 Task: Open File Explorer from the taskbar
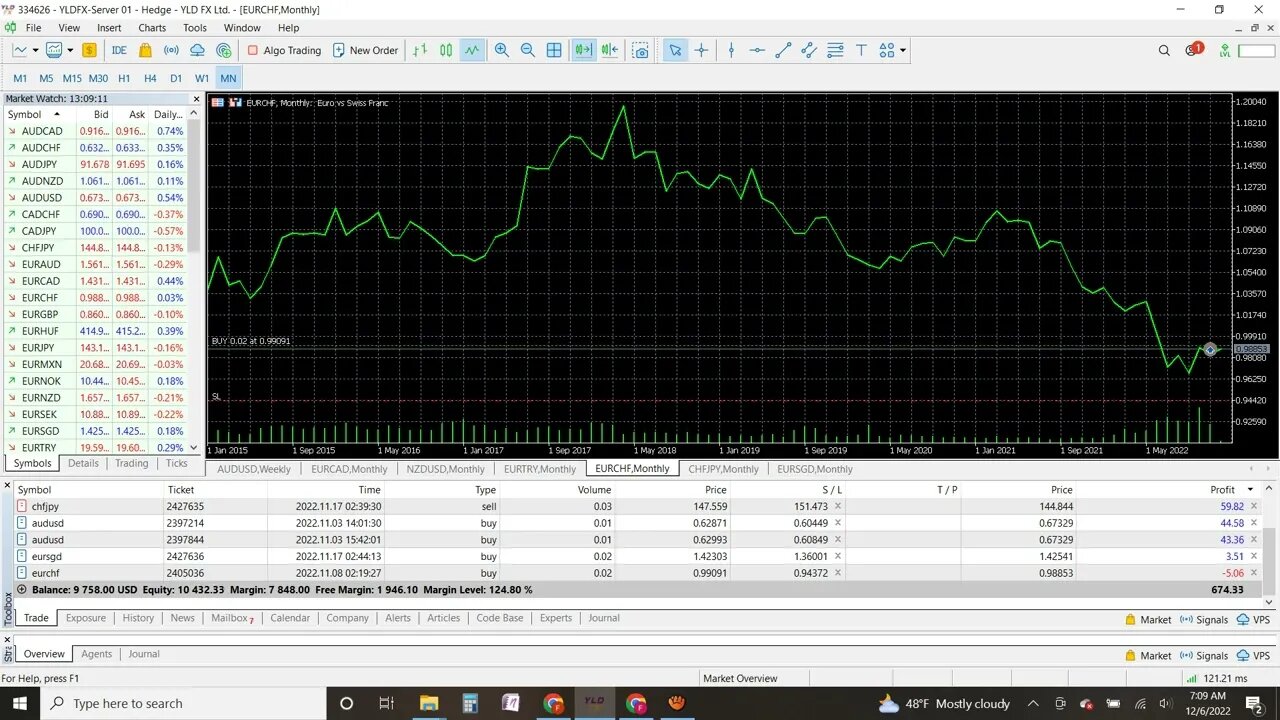pyautogui.click(x=429, y=703)
